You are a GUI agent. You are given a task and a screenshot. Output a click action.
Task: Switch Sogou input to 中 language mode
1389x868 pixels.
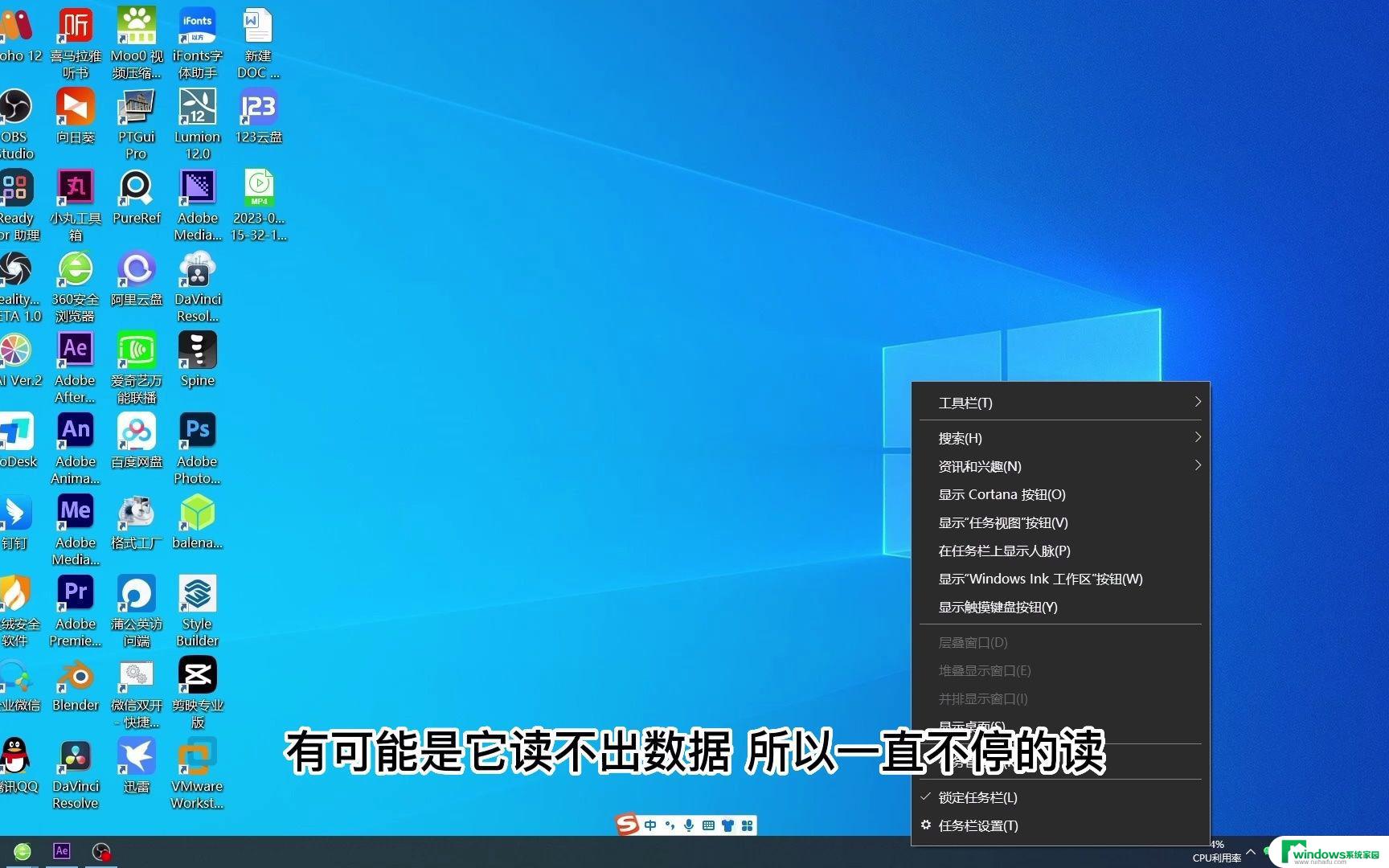pos(650,825)
